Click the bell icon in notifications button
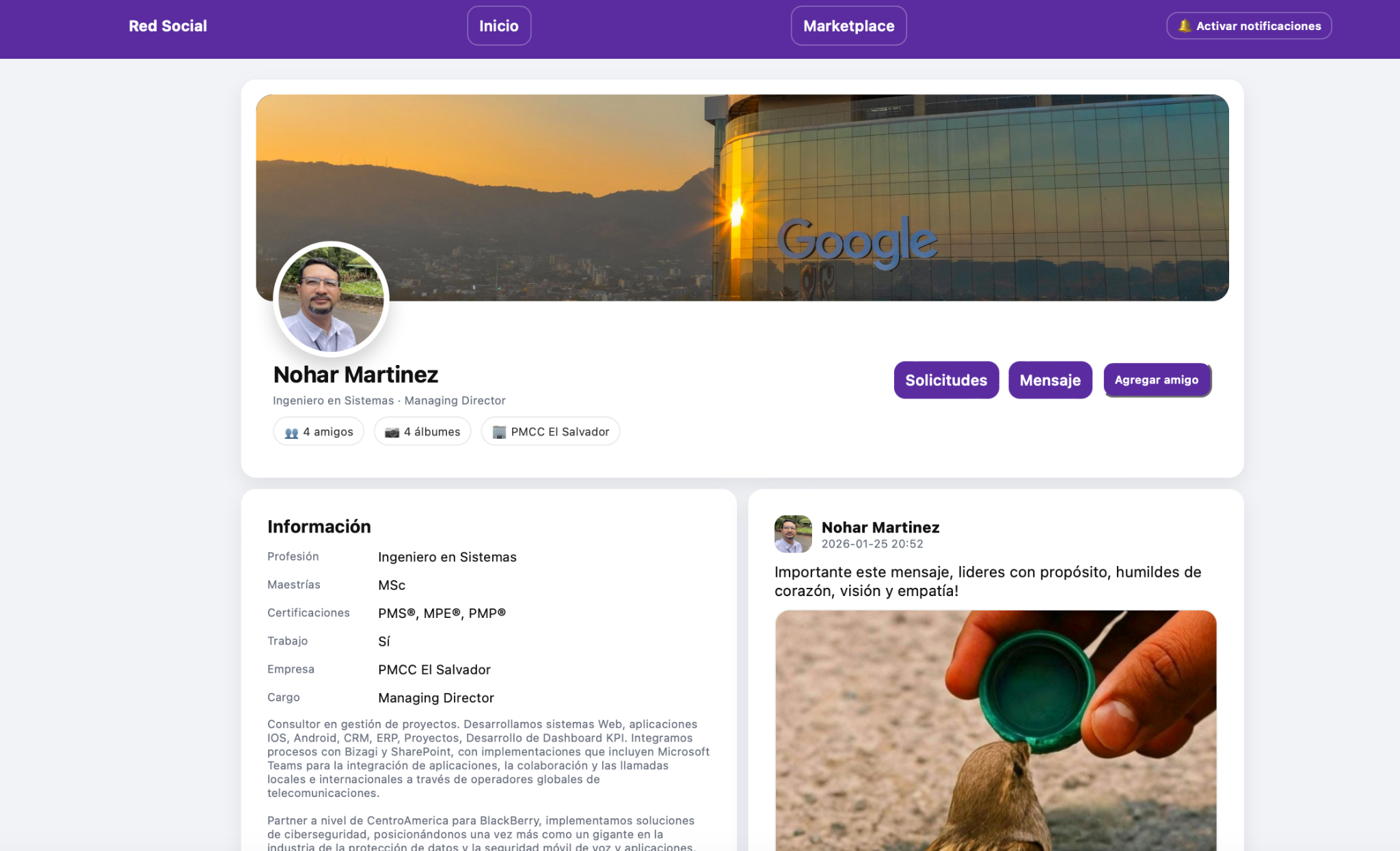The height and width of the screenshot is (851, 1400). (x=1185, y=26)
